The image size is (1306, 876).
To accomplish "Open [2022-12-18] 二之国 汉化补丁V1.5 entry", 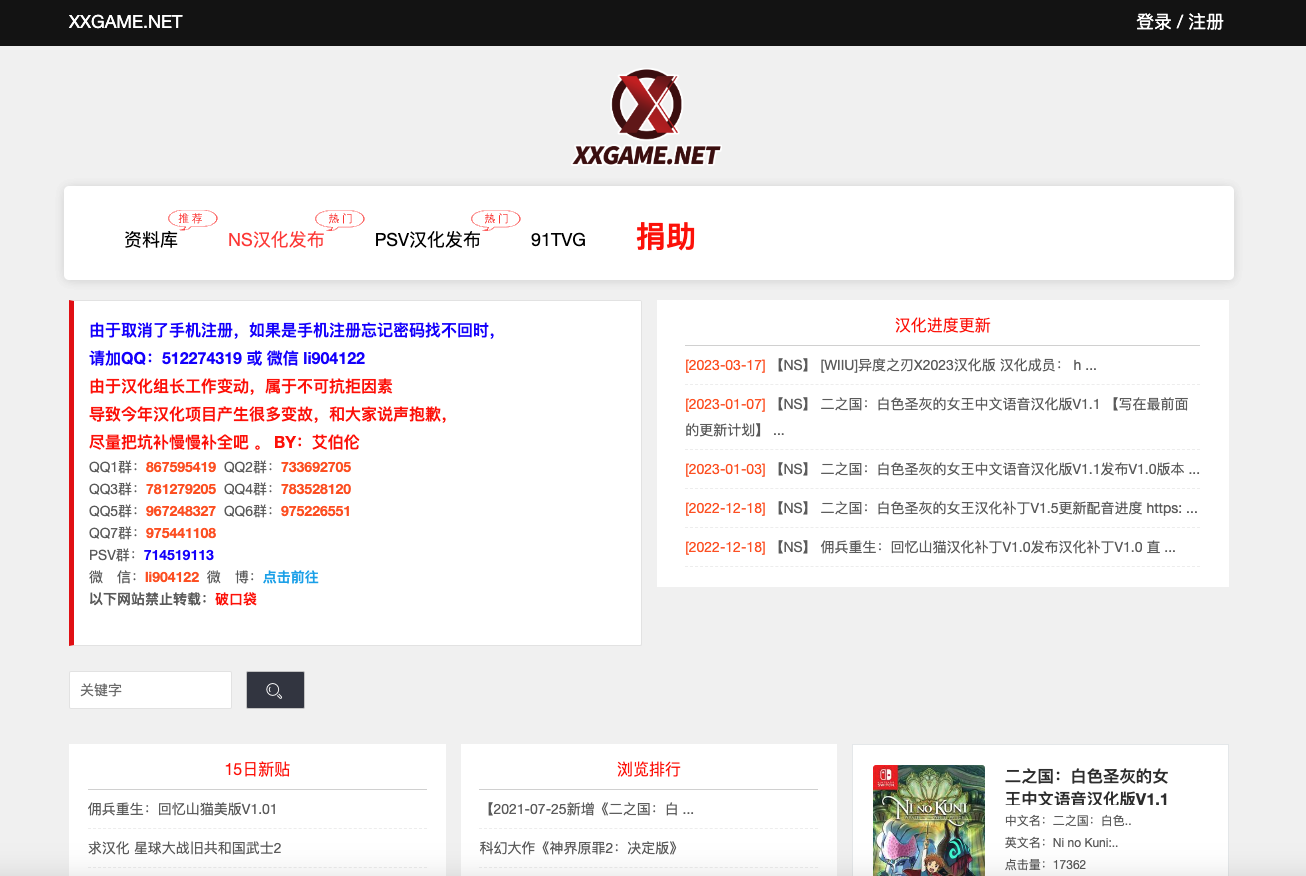I will click(941, 508).
